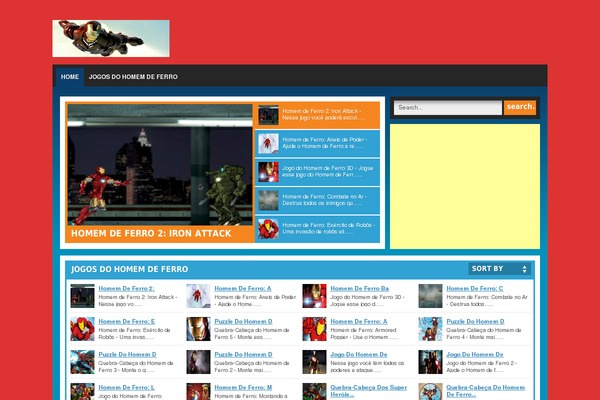Open the HOME tab
This screenshot has height=400, width=600.
(70, 77)
